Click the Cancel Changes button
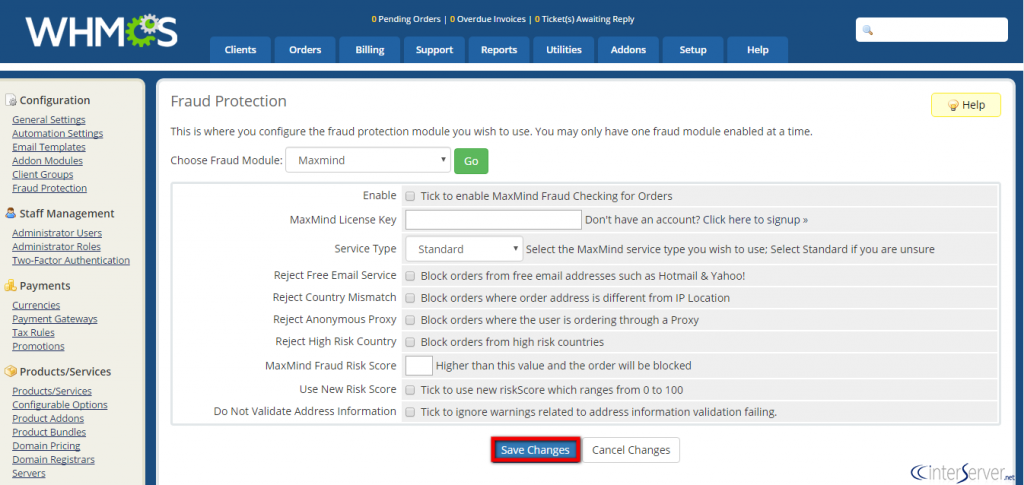The image size is (1024, 485). click(631, 450)
